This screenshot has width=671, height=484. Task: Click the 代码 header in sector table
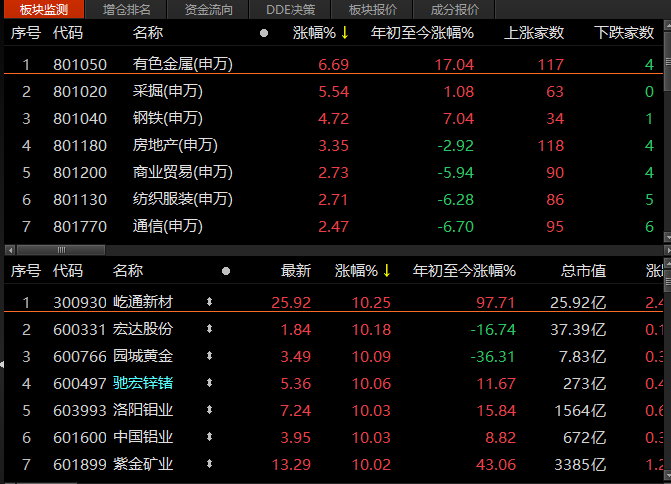(68, 33)
